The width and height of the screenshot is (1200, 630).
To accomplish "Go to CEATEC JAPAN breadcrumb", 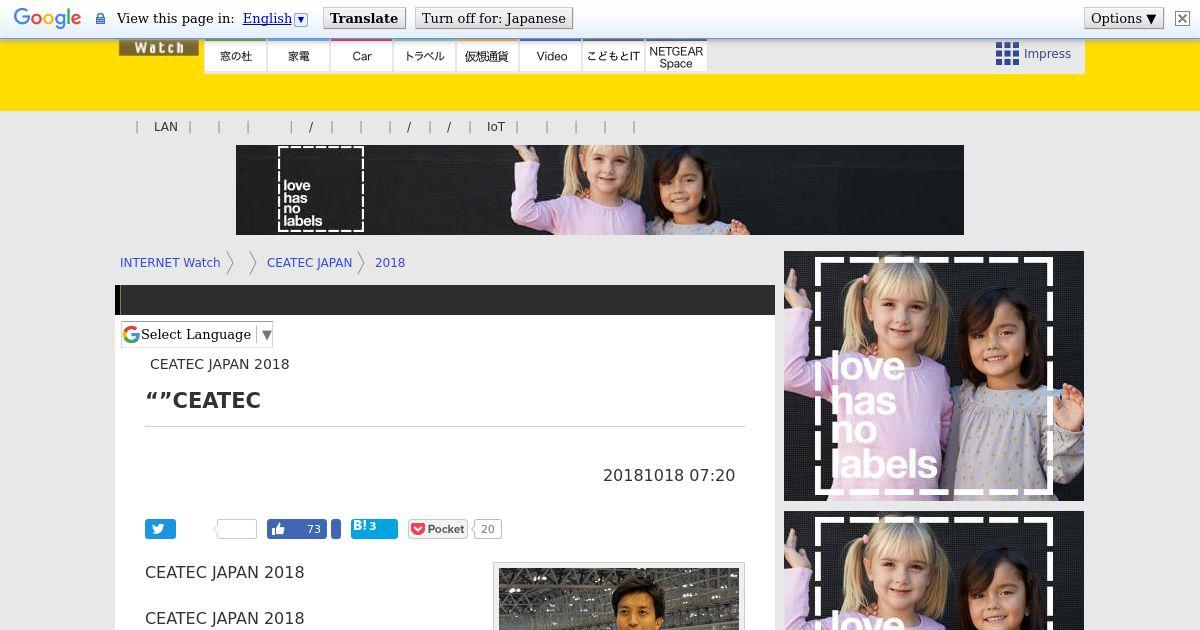I will pos(309,263).
